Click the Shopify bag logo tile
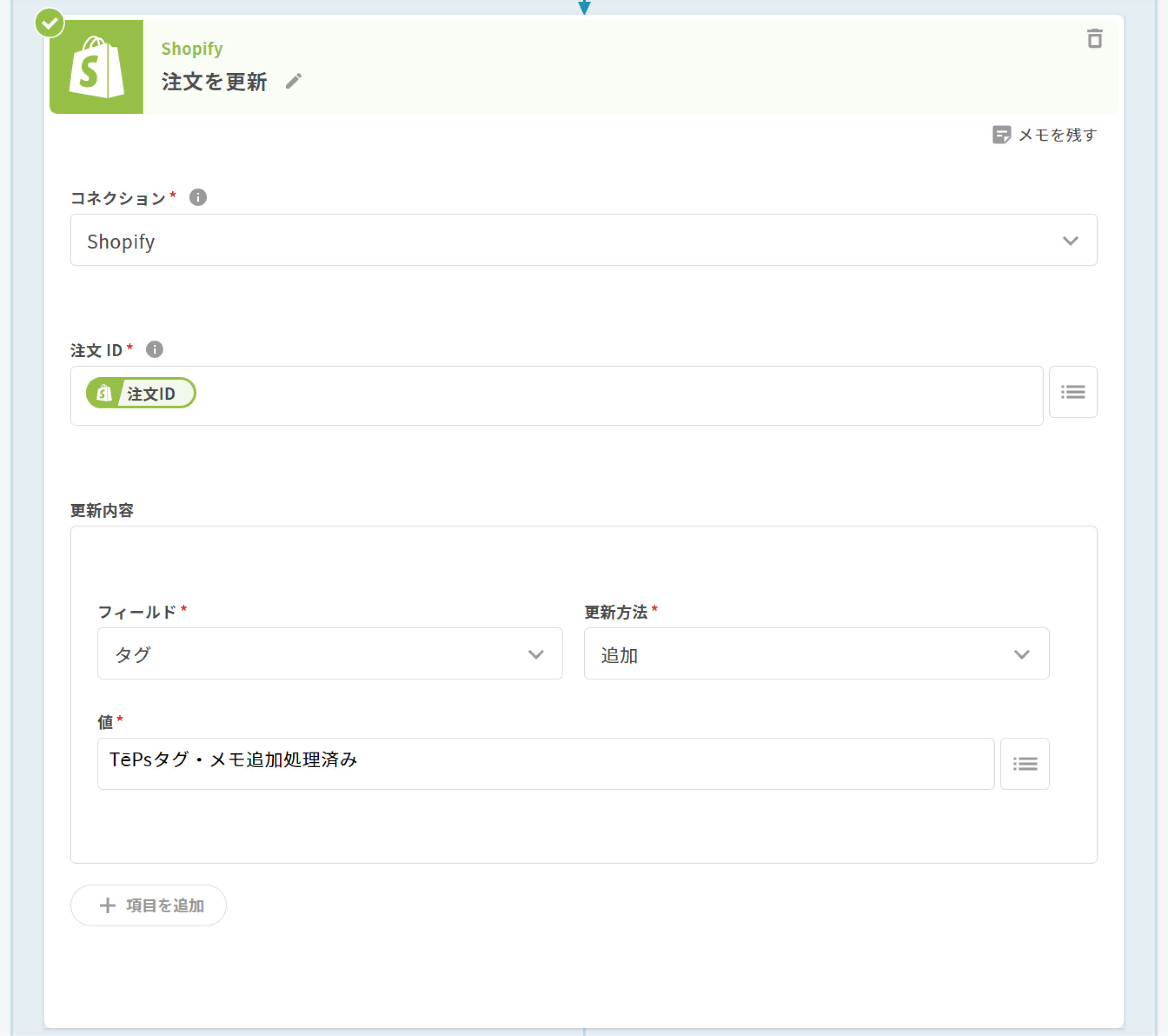Viewport: 1168px width, 1036px height. click(96, 68)
